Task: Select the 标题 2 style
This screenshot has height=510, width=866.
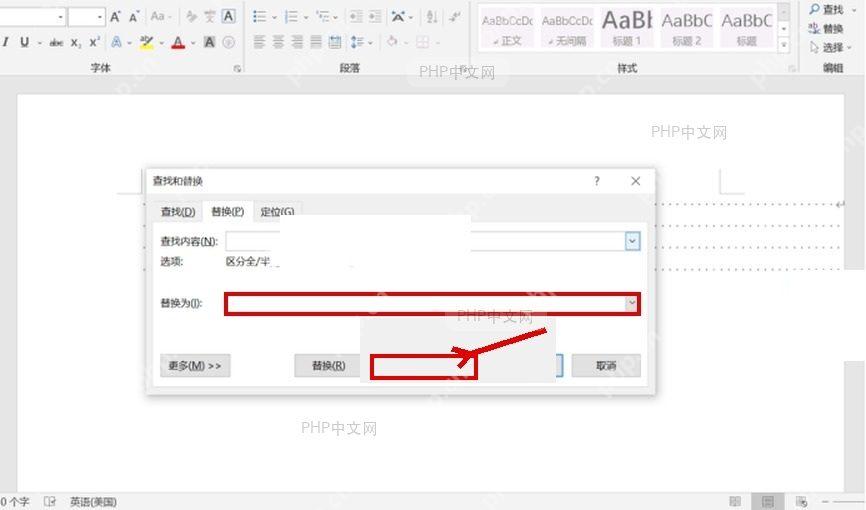Action: click(687, 28)
